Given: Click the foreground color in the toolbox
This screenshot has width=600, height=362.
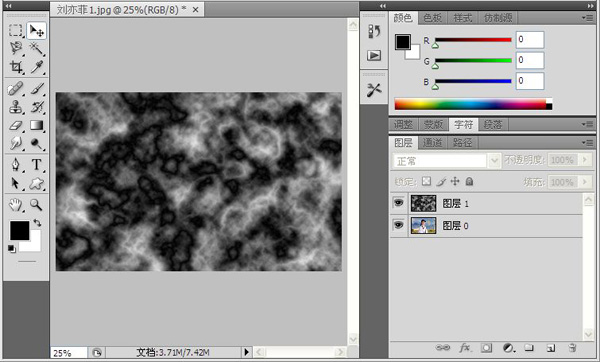Looking at the screenshot, I should (19, 230).
